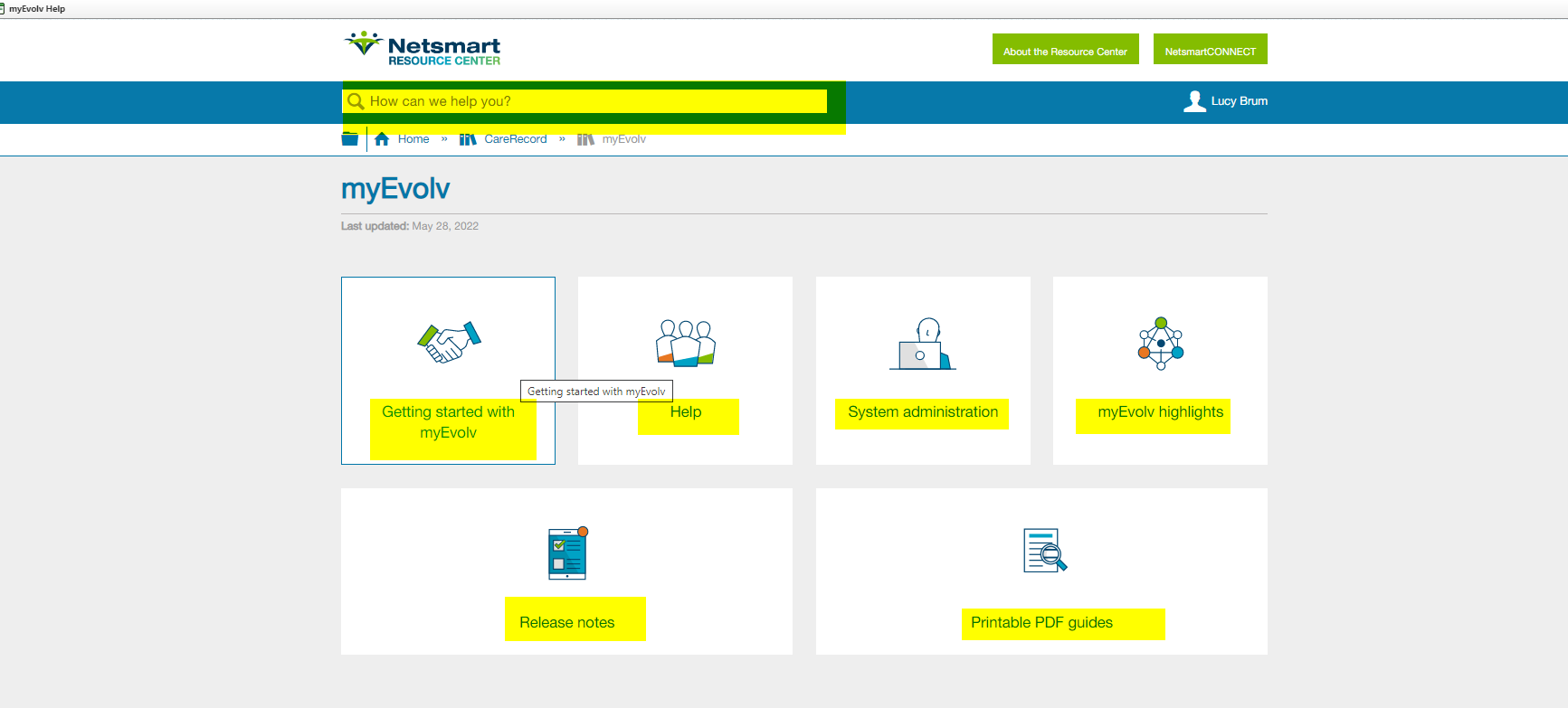1568x708 pixels.
Task: Go to Home breadcrumb link
Action: point(413,139)
